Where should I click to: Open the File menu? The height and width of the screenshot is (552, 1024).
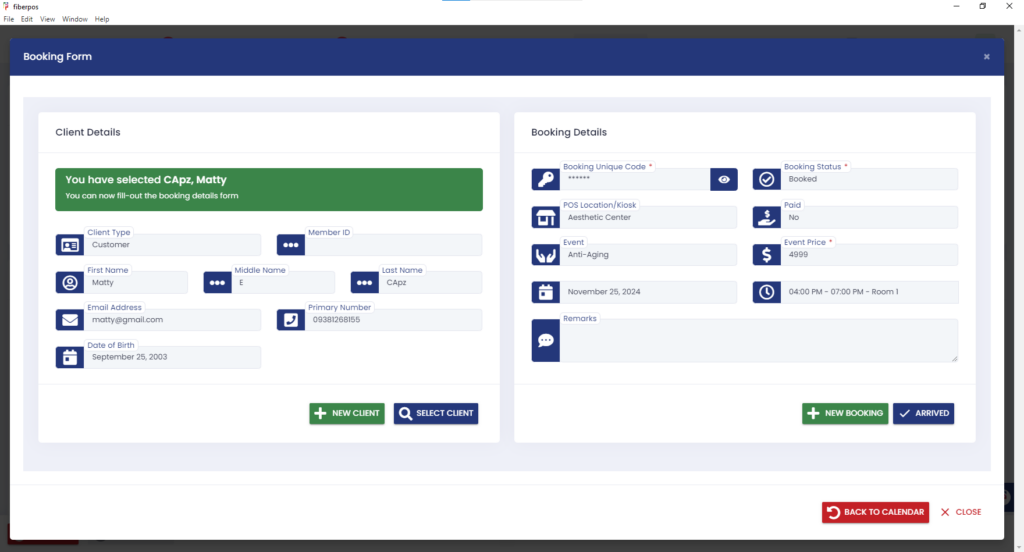click(x=8, y=19)
